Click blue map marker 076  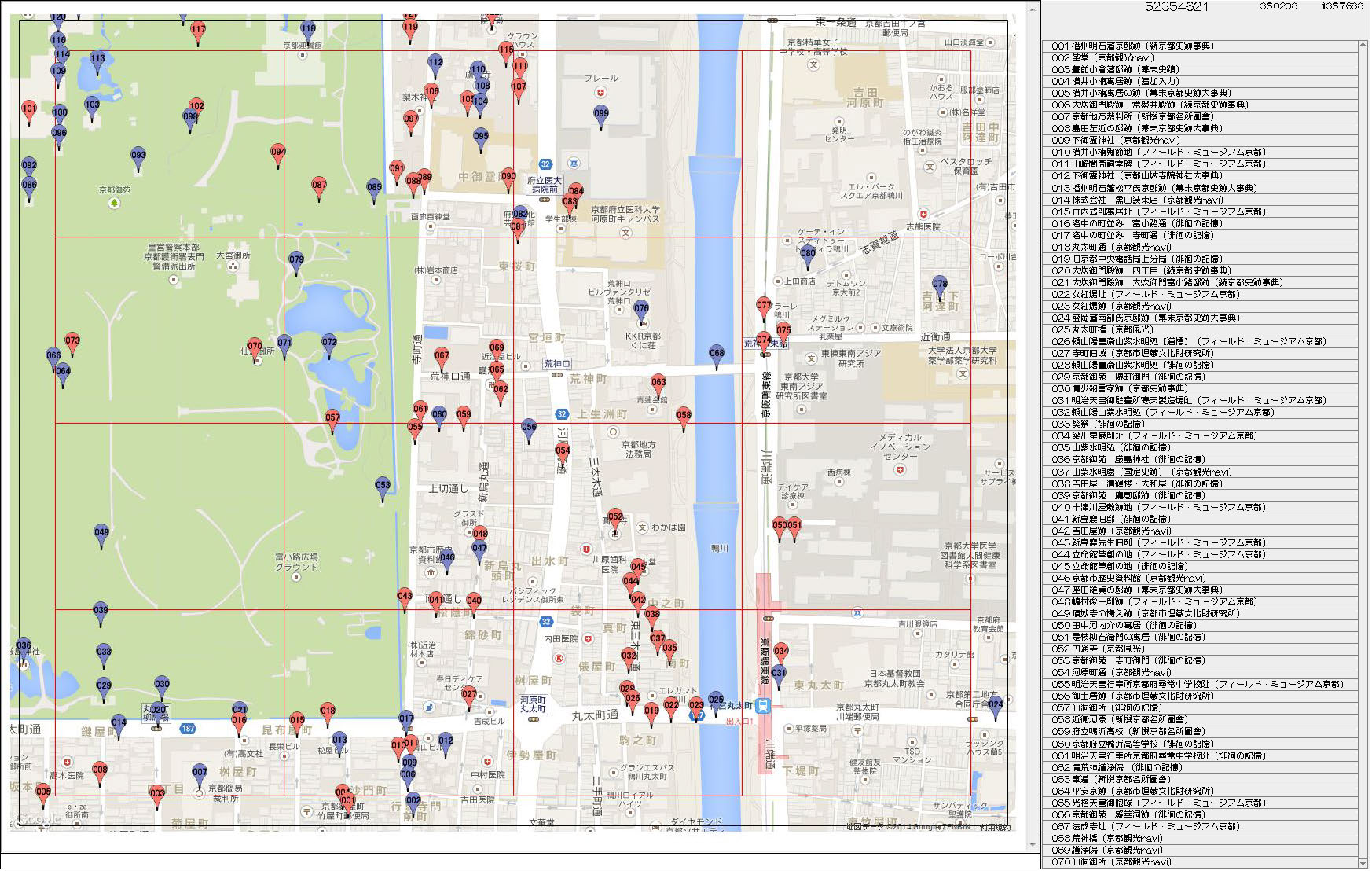(x=641, y=313)
